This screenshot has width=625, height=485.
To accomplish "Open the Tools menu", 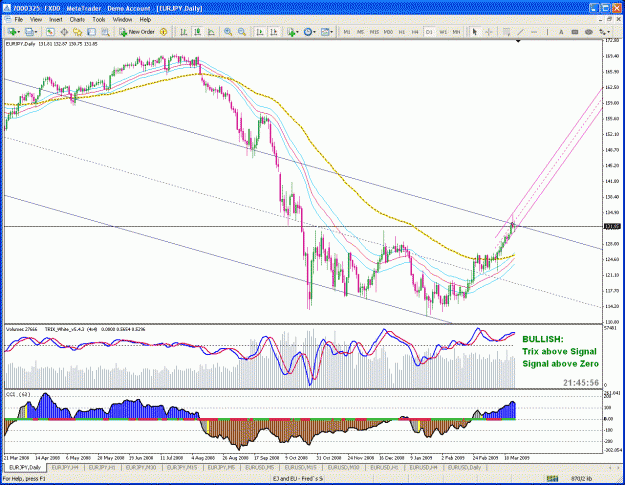I will pos(98,20).
